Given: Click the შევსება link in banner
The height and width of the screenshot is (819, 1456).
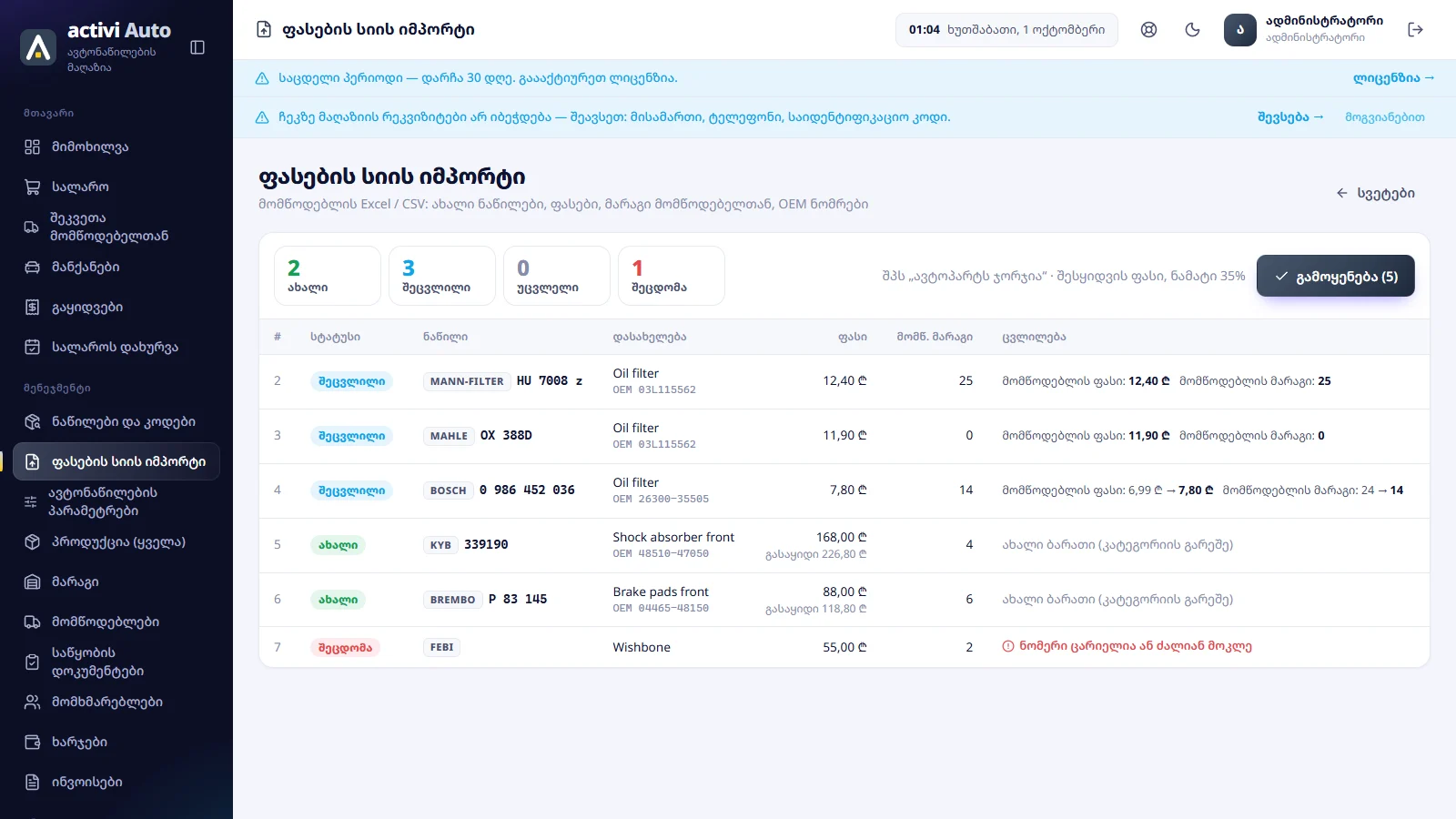Looking at the screenshot, I should 1290,117.
